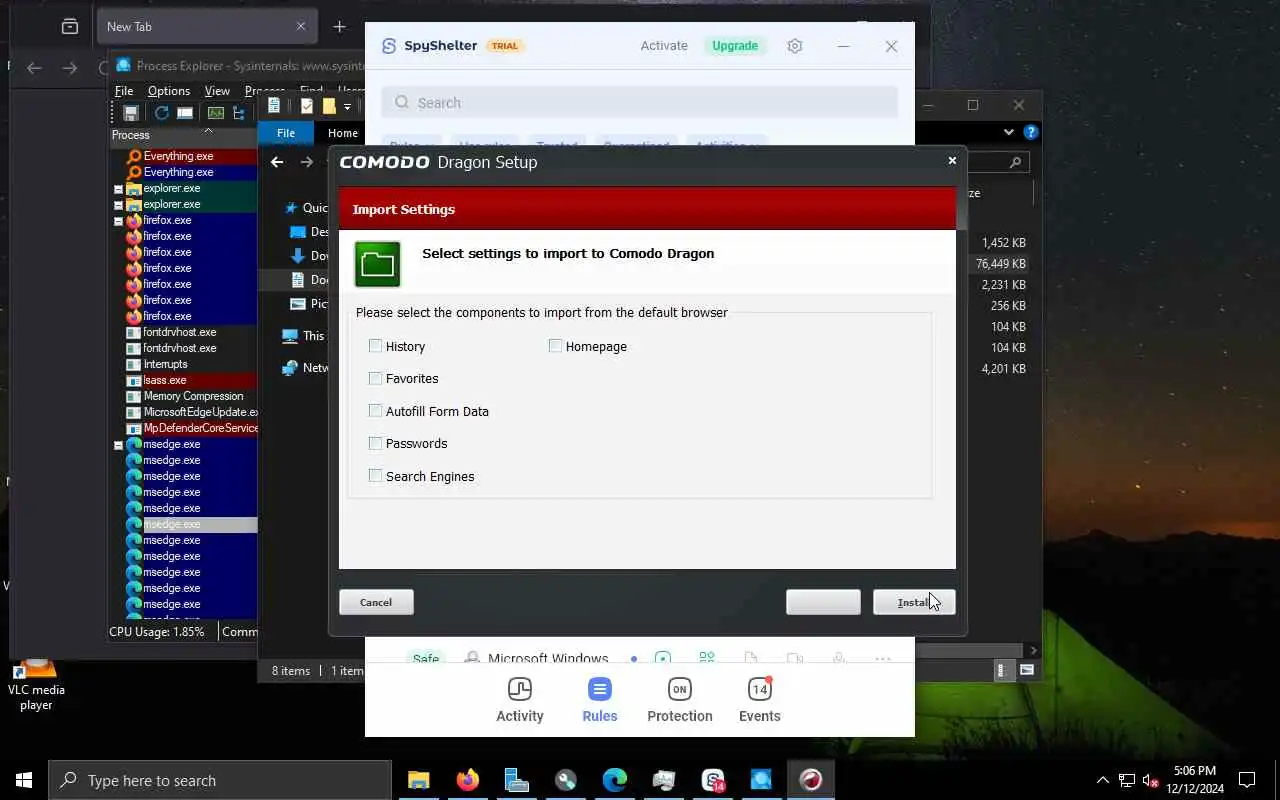
Task: Click the Install button in Comodo setup
Action: [914, 602]
